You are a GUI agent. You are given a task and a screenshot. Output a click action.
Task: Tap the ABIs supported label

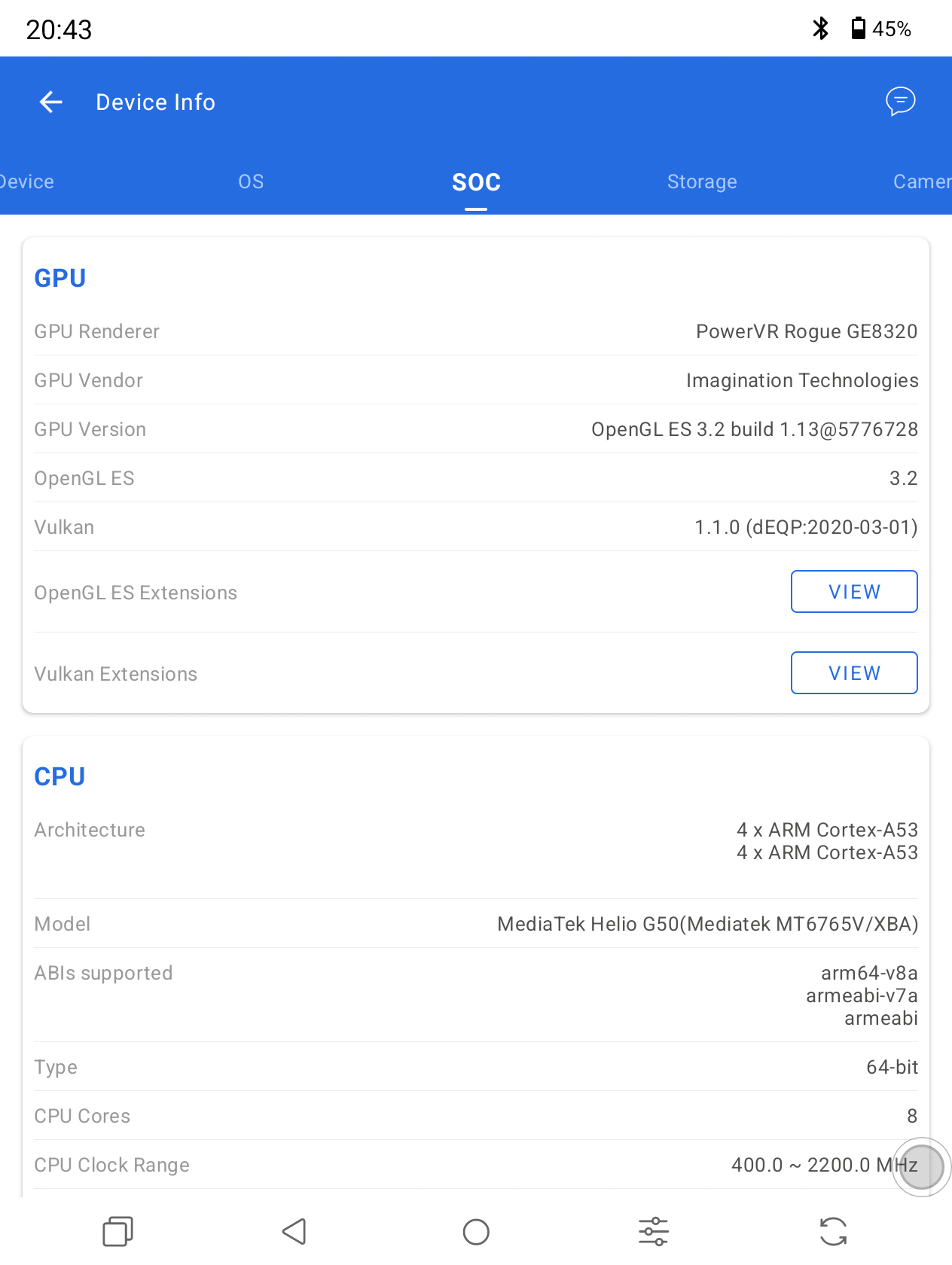[x=103, y=973]
